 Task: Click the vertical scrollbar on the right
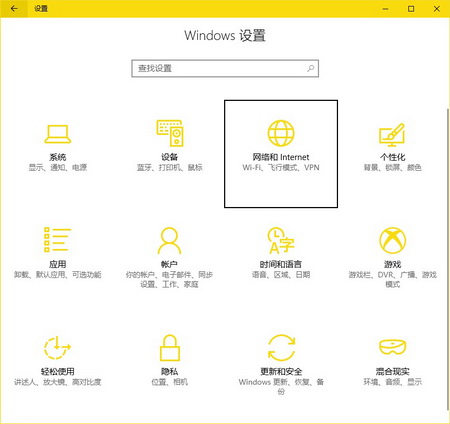(x=448, y=259)
